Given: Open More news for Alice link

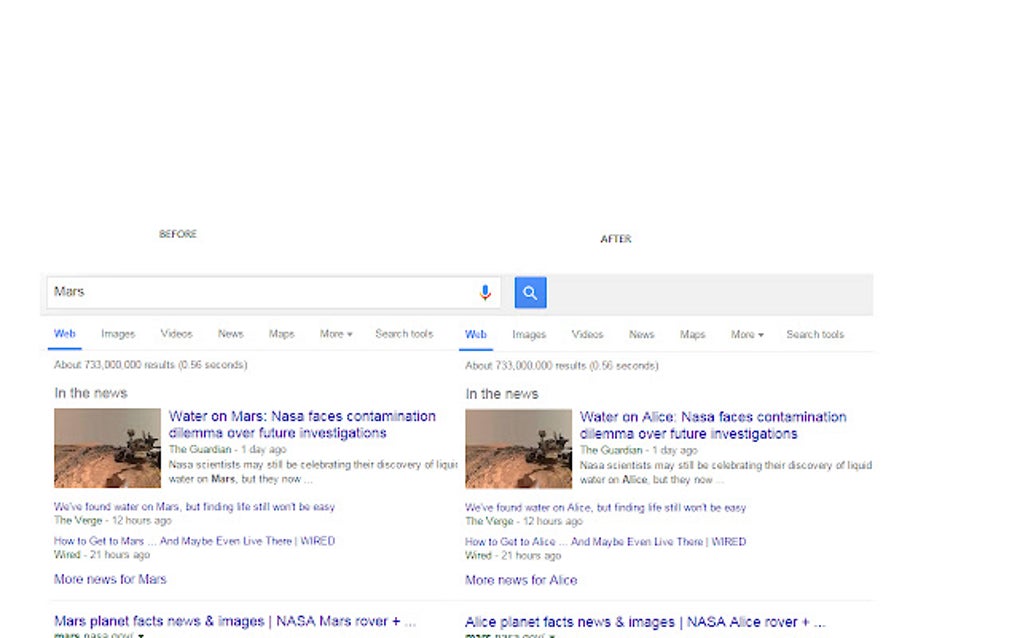Looking at the screenshot, I should (521, 580).
